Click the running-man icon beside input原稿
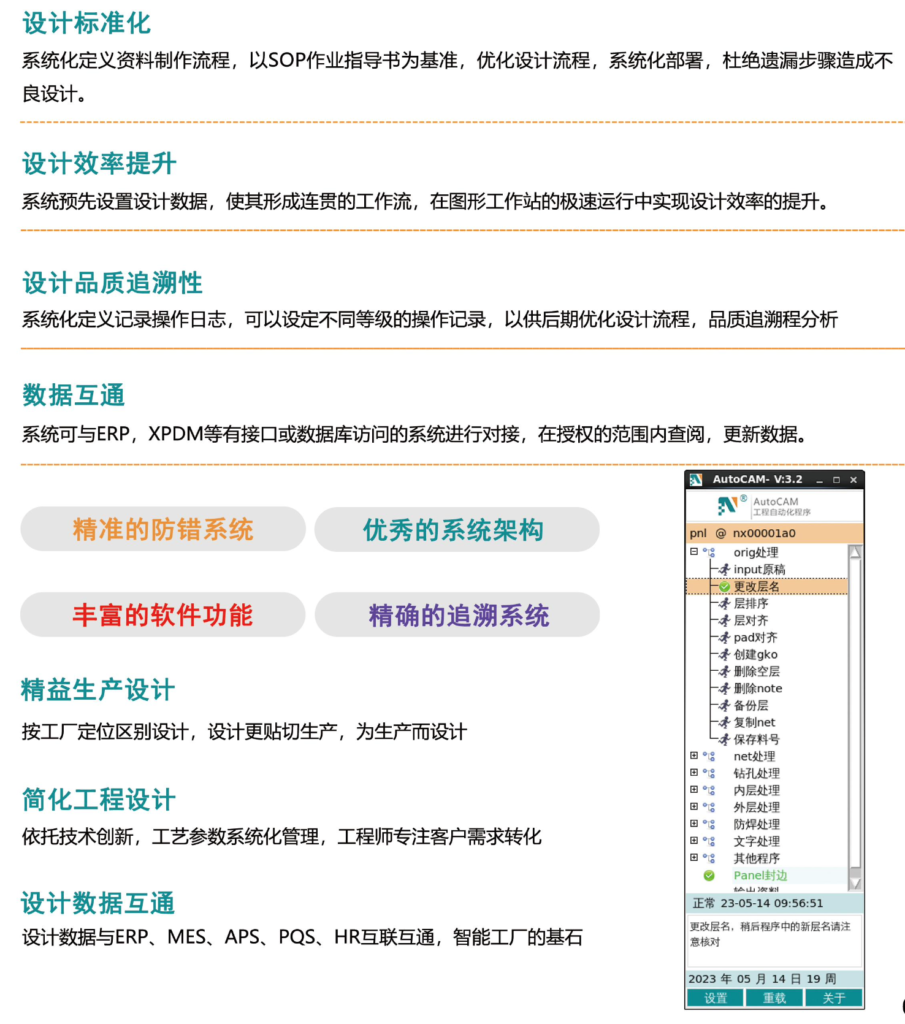Viewport: 905px width, 1024px height. pyautogui.click(x=724, y=569)
